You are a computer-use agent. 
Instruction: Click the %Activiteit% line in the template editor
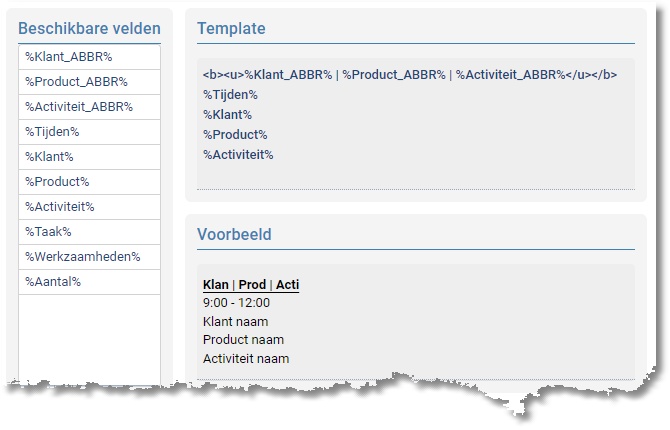(x=238, y=155)
